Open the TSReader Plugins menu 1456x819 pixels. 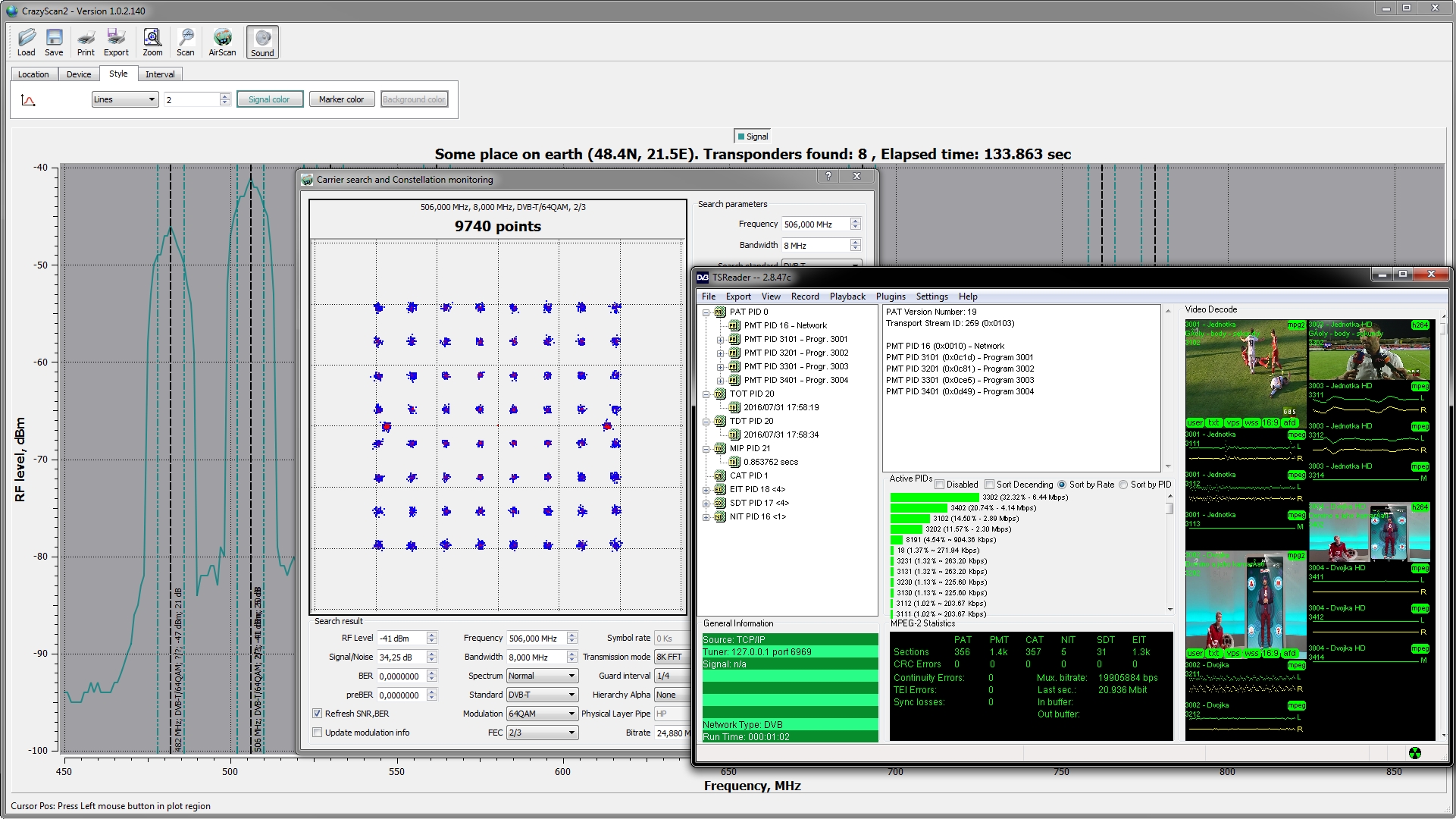[891, 297]
